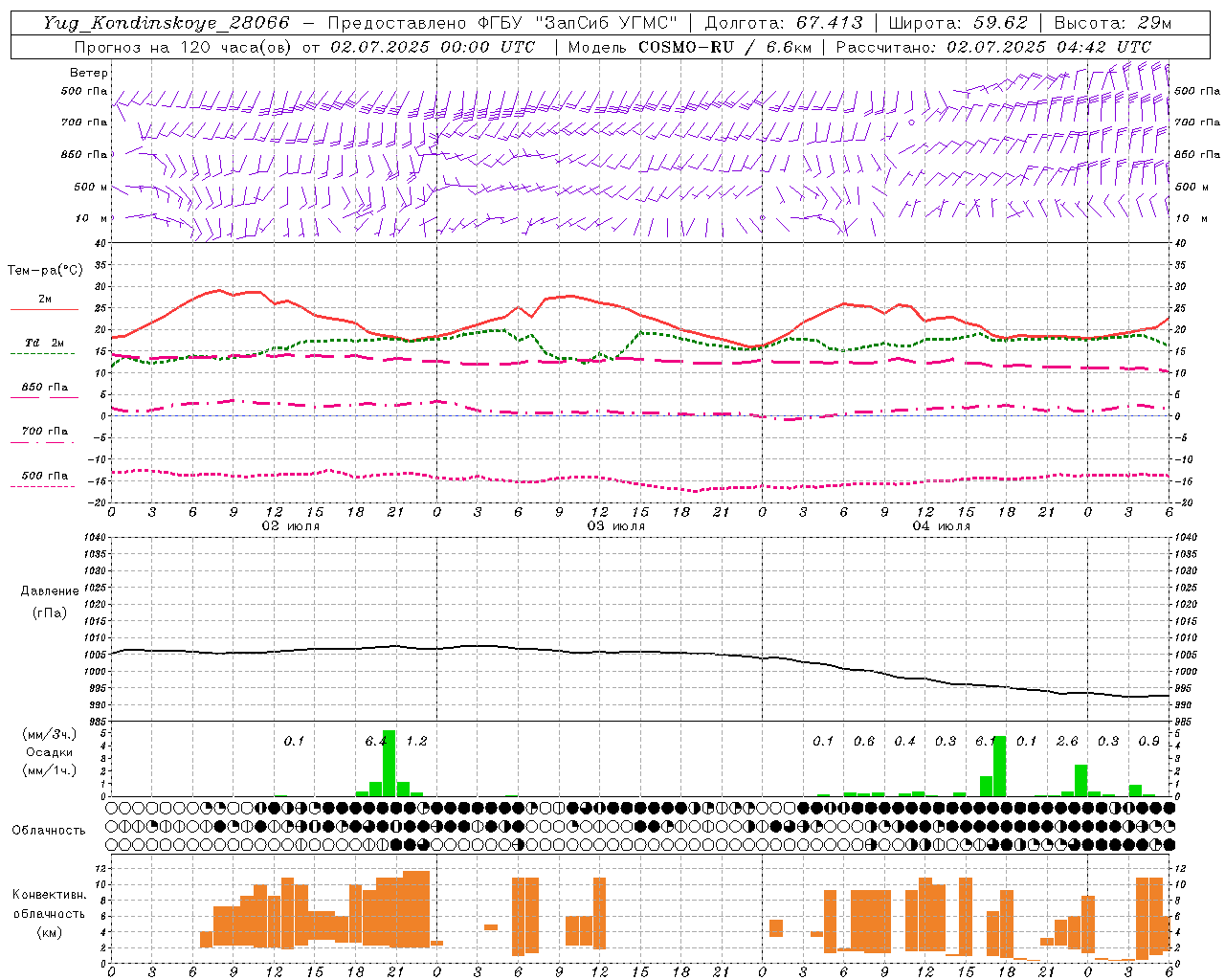
Task: Click the 'Облачность' cloud cover label
Action: coord(49,830)
